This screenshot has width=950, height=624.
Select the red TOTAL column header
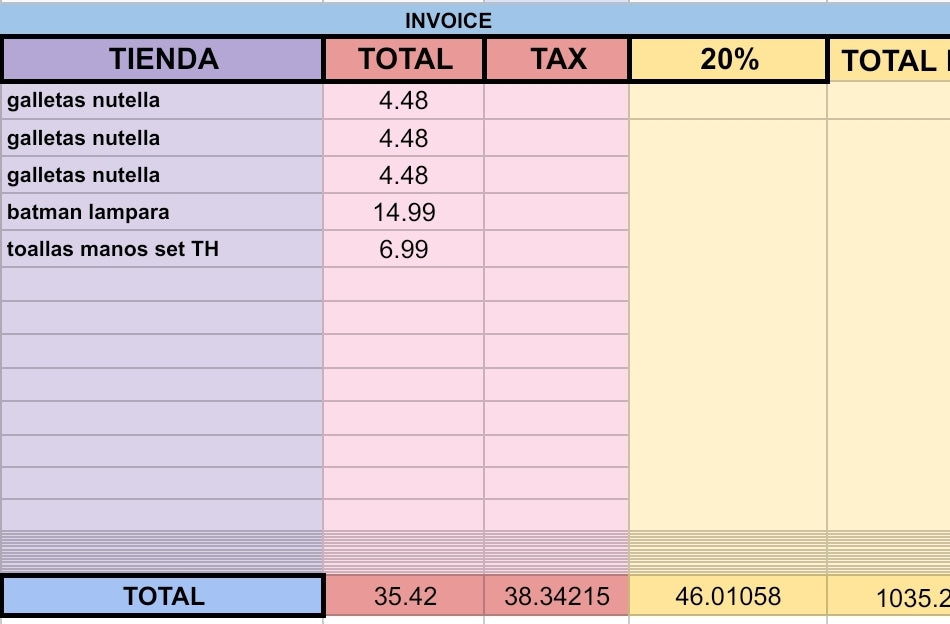click(405, 60)
